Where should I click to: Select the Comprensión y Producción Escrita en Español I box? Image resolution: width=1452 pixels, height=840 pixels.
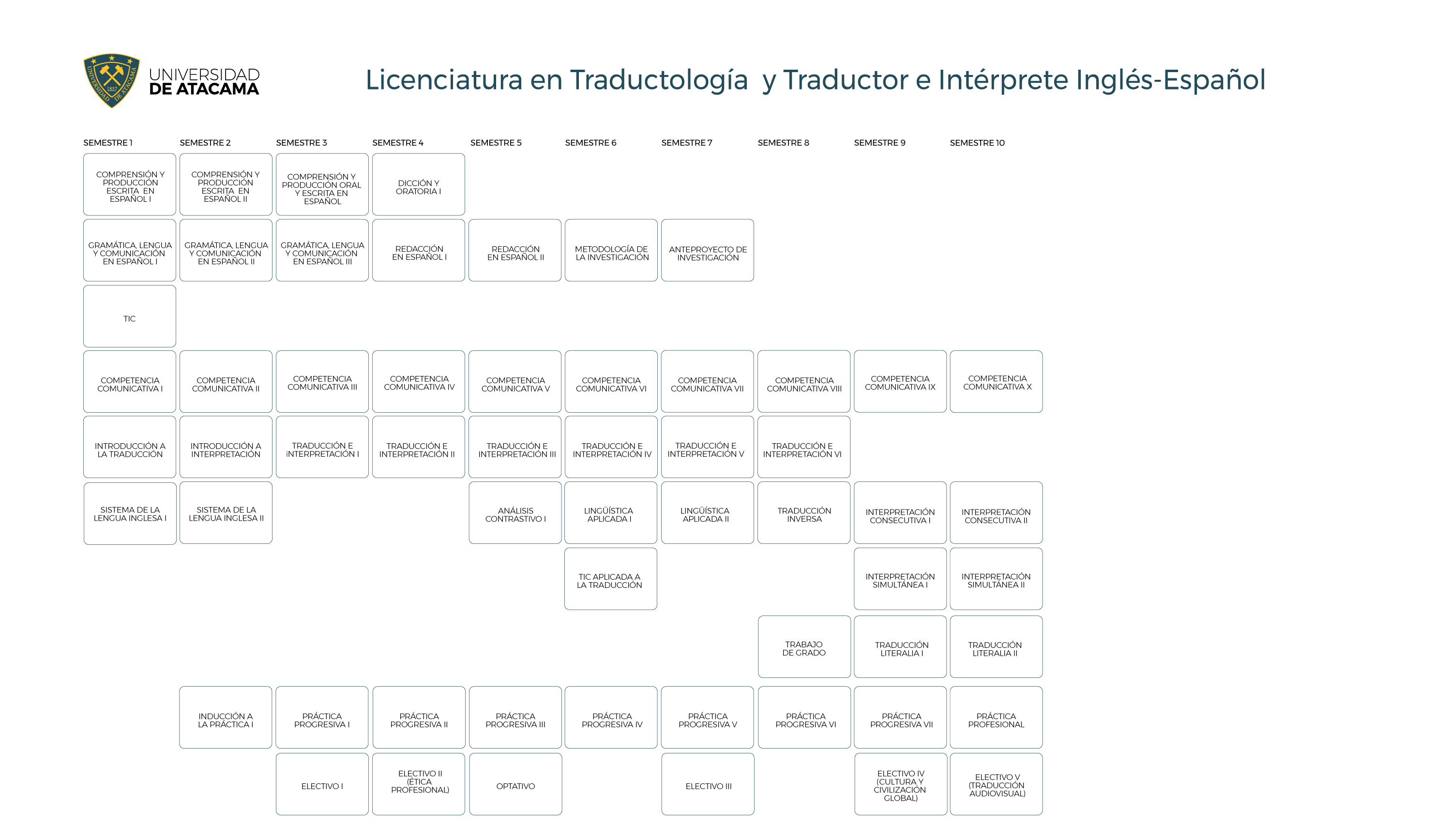pyautogui.click(x=130, y=184)
